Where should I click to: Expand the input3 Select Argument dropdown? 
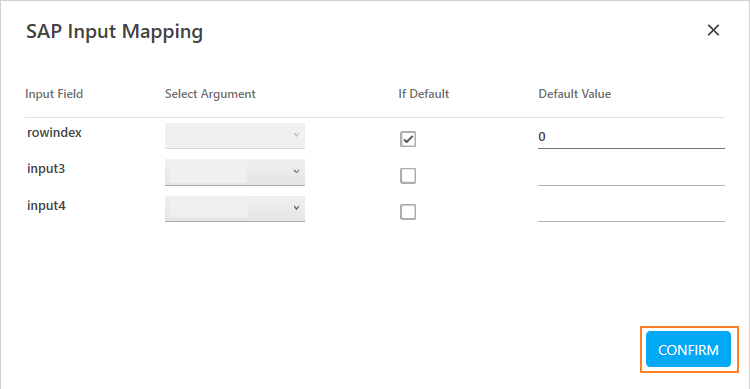[235, 172]
